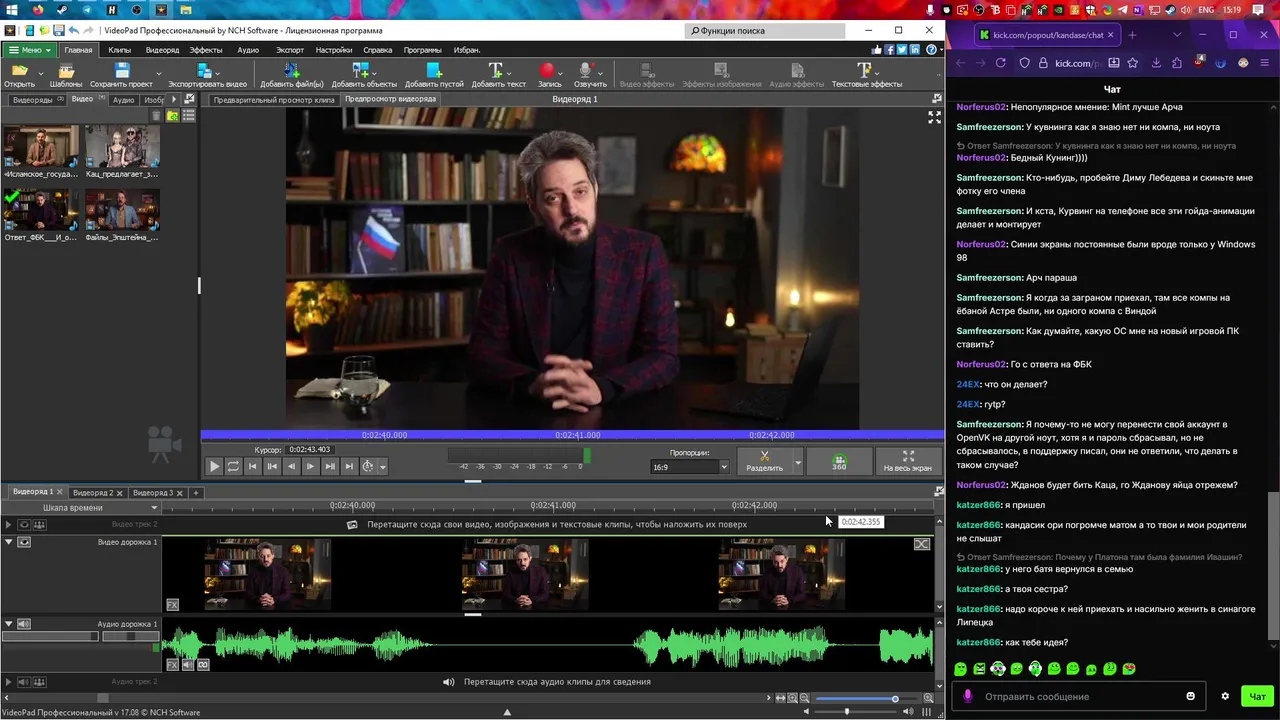The width and height of the screenshot is (1280, 720).
Task: Click Экспортировать видео icon
Action: coord(205,71)
